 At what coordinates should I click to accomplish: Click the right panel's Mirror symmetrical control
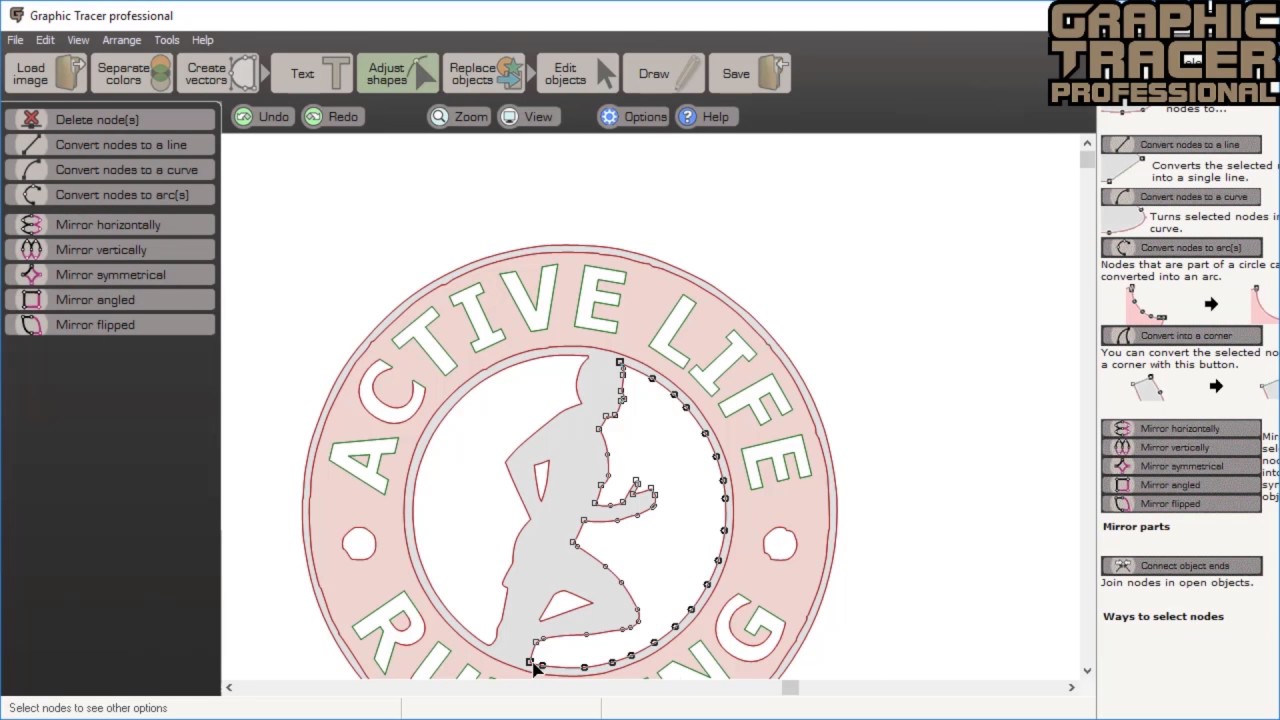coord(1181,466)
